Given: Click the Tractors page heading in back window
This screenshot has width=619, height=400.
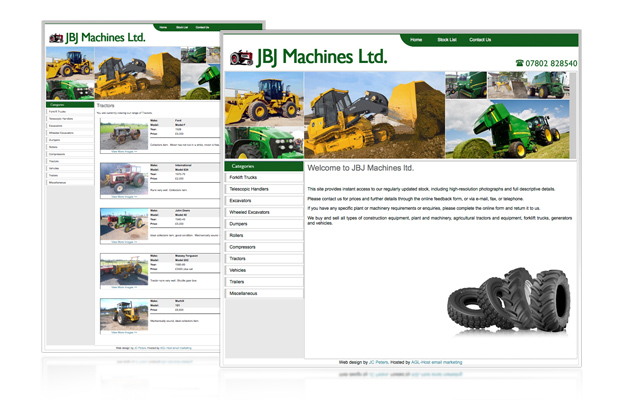Looking at the screenshot, I should (105, 105).
